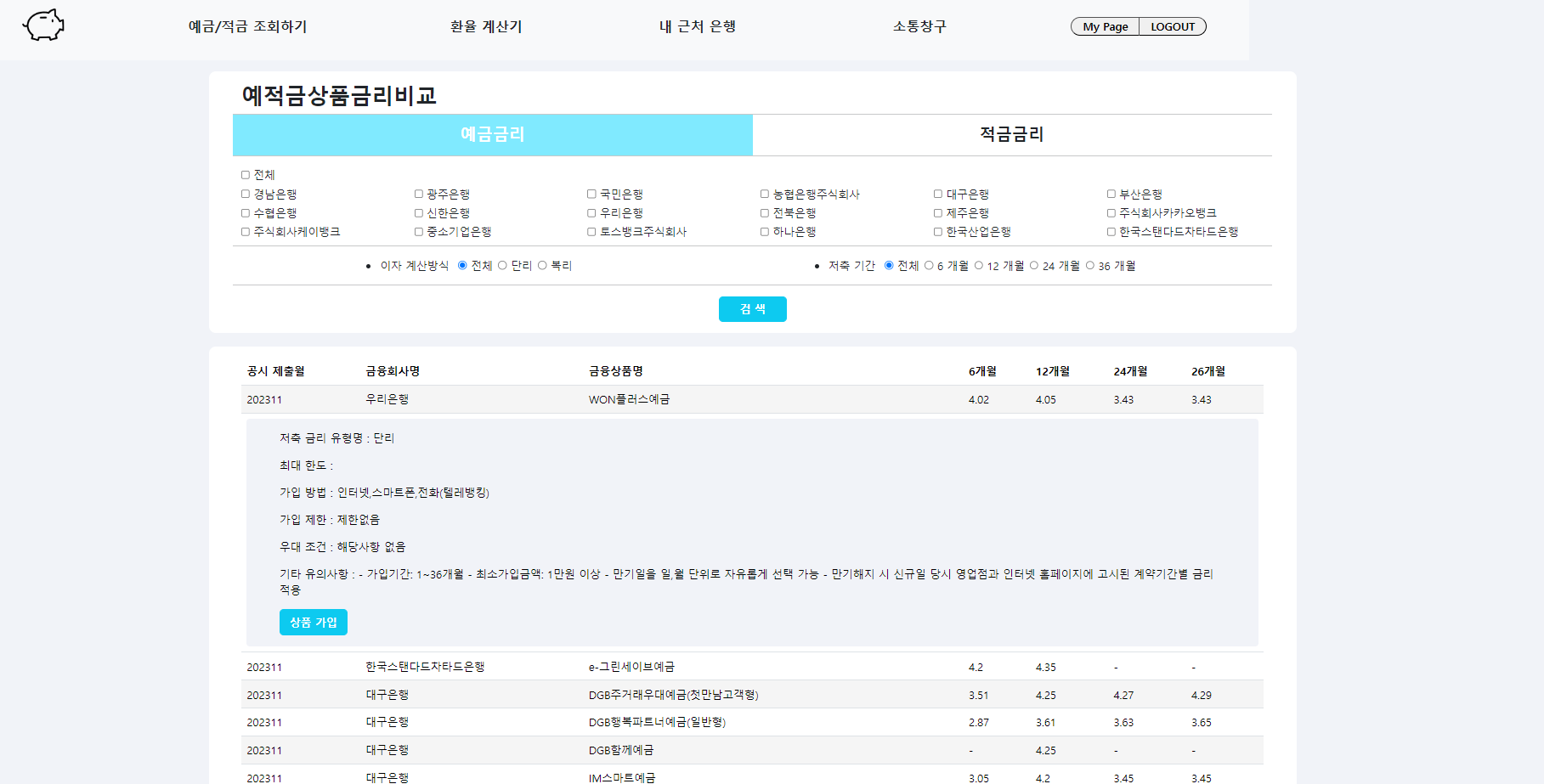The image size is (1544, 784).
Task: Select 전체 for 이자 계산방식
Action: [462, 266]
